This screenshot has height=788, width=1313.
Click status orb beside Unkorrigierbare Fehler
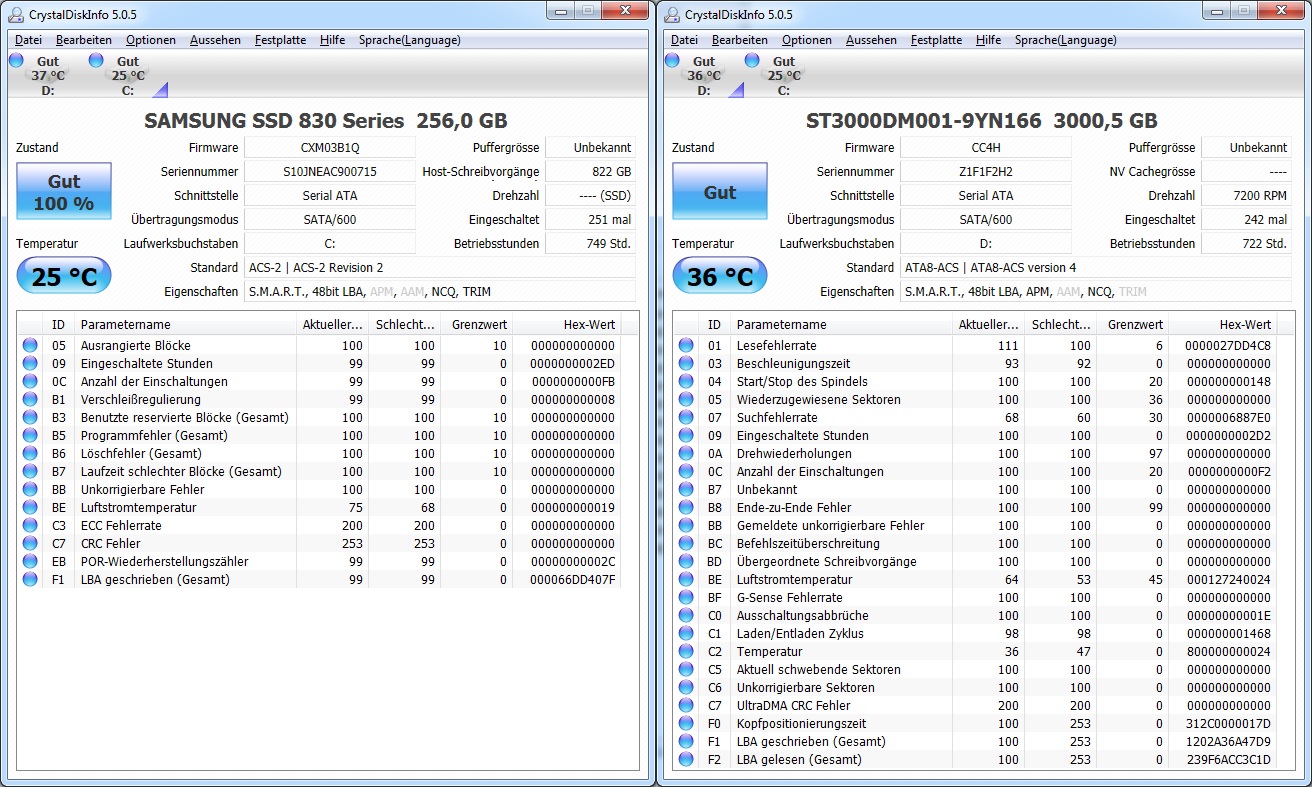(30, 489)
